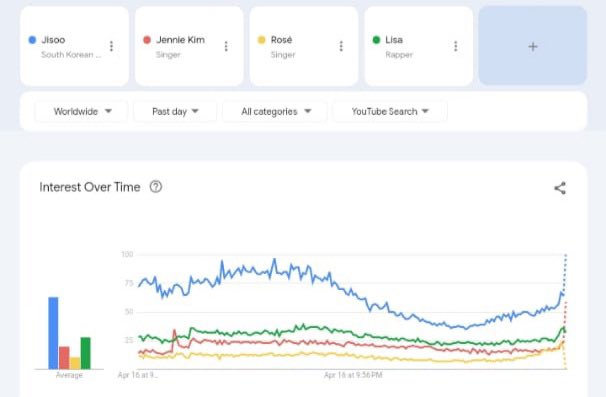Image resolution: width=606 pixels, height=397 pixels.
Task: Expand the Worldwide region dropdown
Action: 81,111
